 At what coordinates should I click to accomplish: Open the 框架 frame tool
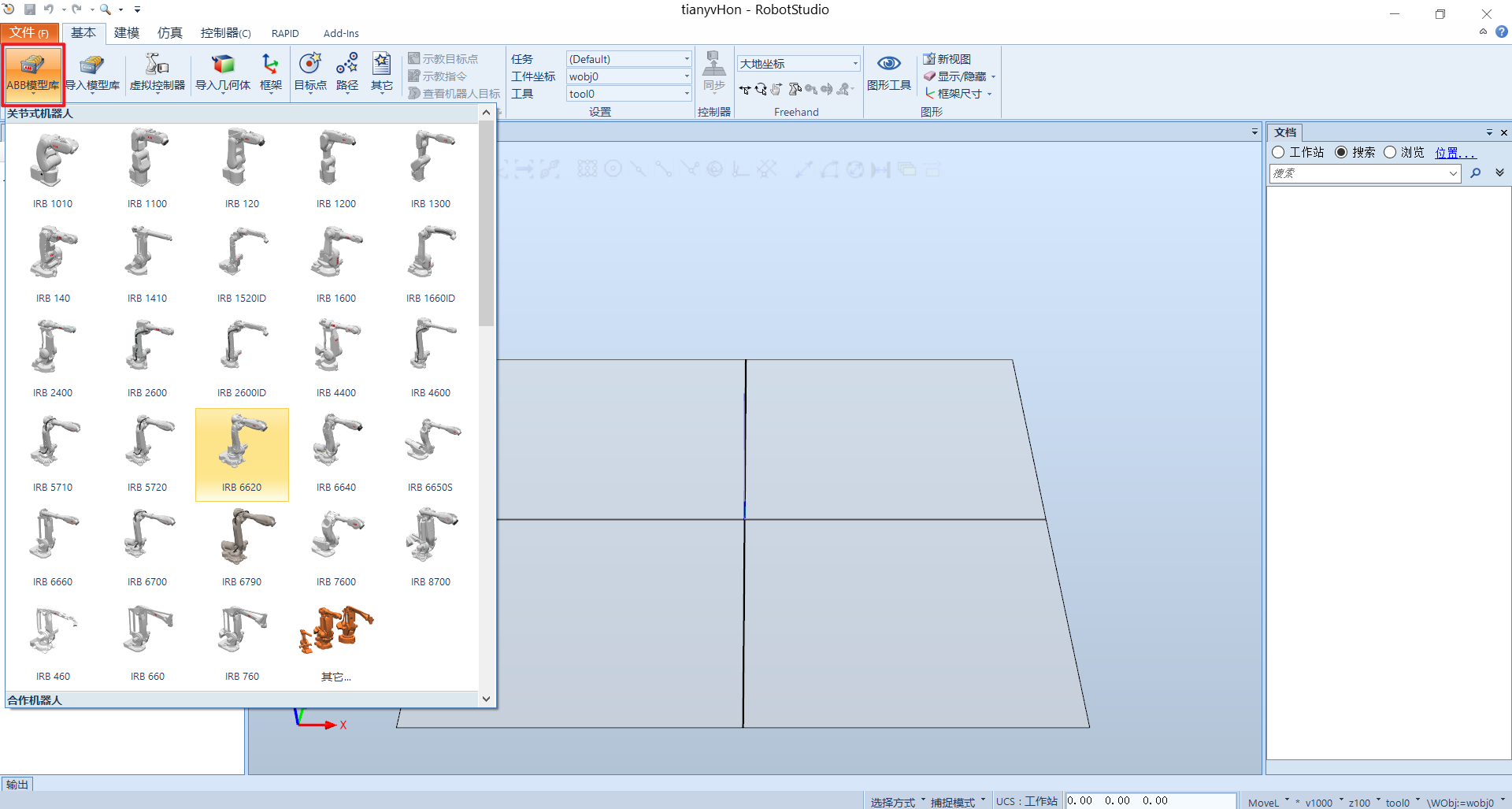click(270, 75)
